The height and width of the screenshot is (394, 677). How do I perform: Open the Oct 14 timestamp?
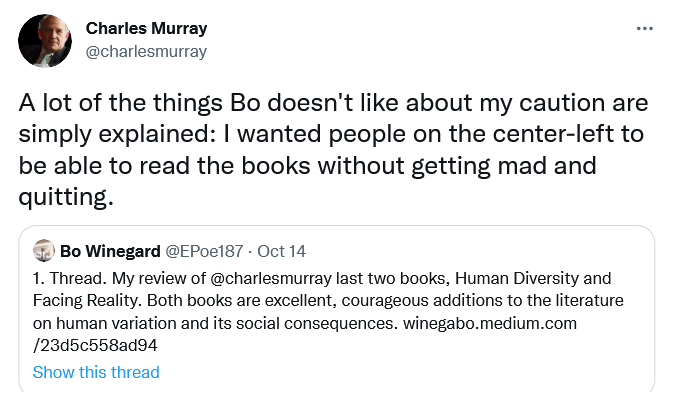[282, 251]
